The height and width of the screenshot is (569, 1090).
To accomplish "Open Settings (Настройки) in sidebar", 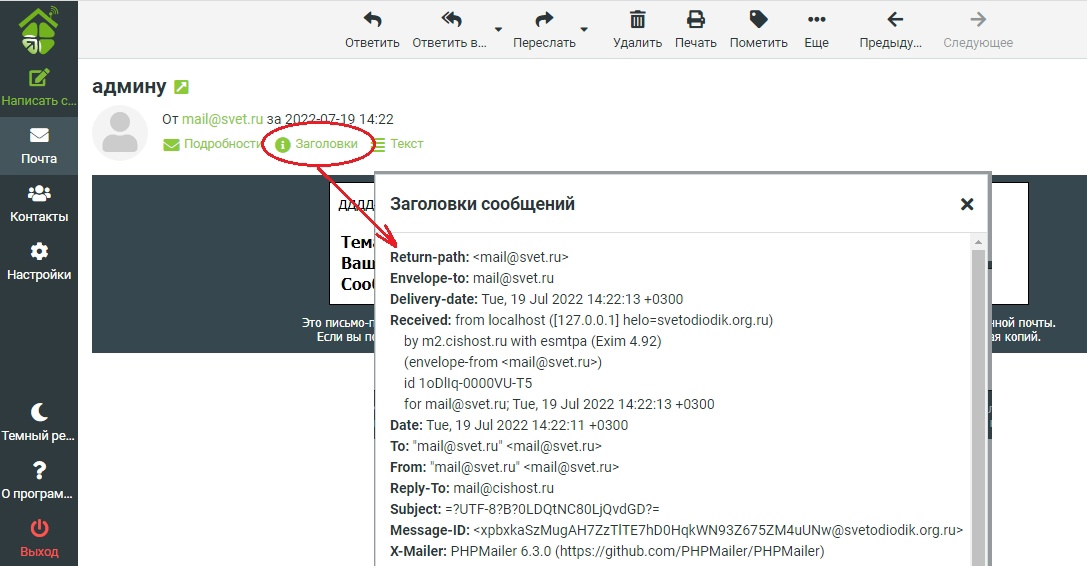I will pos(38,261).
